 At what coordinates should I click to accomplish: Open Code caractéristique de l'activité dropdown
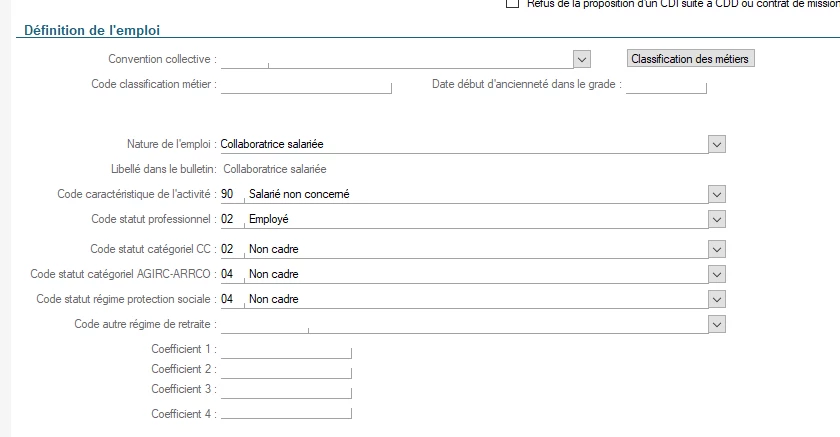(x=715, y=194)
